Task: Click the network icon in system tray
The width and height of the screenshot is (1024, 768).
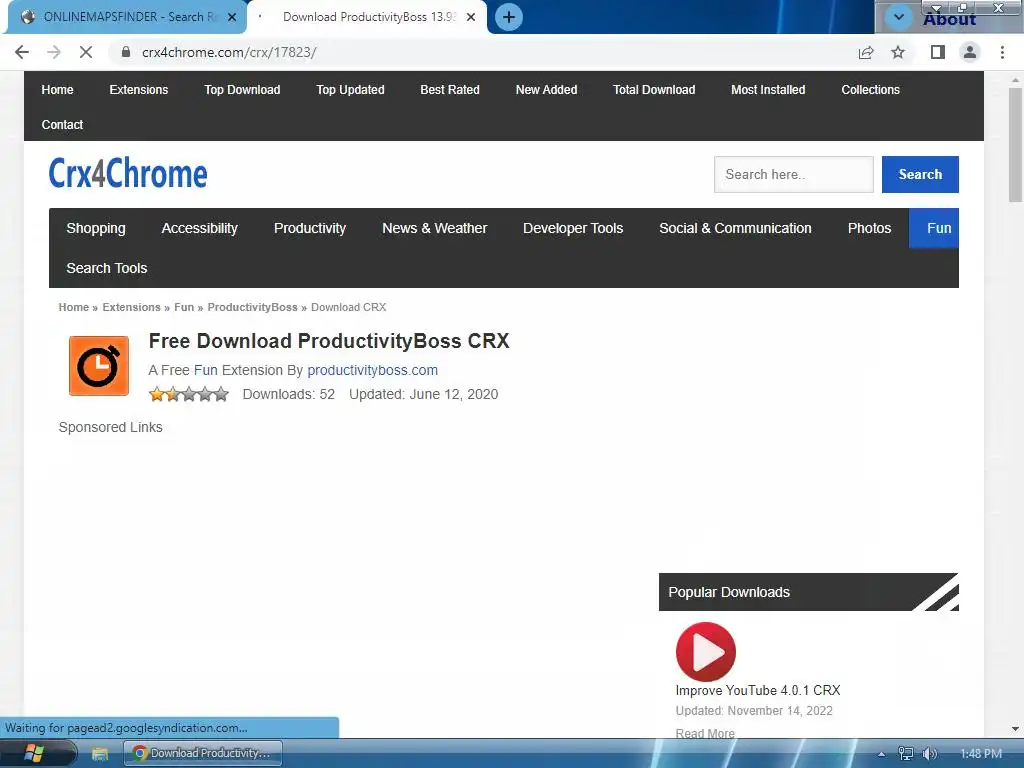Action: (x=906, y=754)
